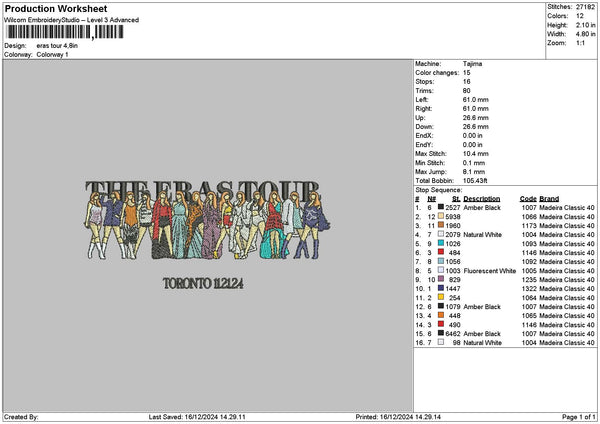
Task: Click the 'Printed: 16/12/2024 14.29.14' footer
Action: click(x=398, y=417)
